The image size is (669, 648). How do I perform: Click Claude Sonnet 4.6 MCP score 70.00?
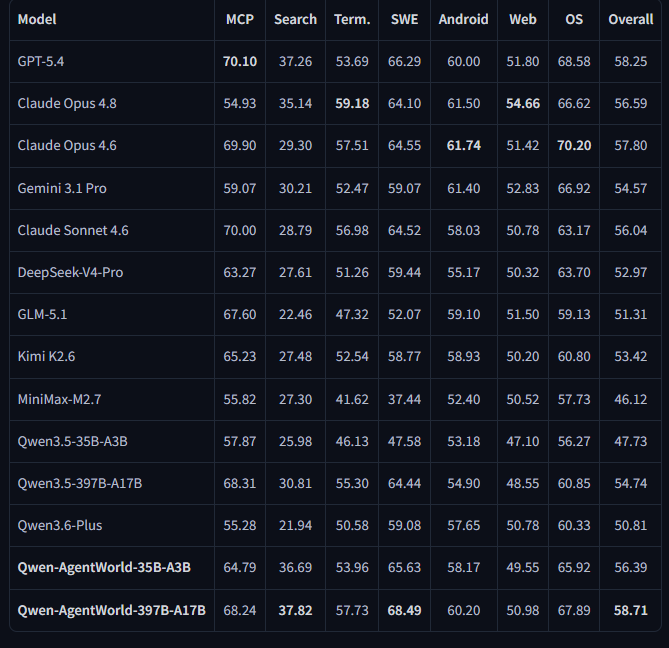click(240, 230)
